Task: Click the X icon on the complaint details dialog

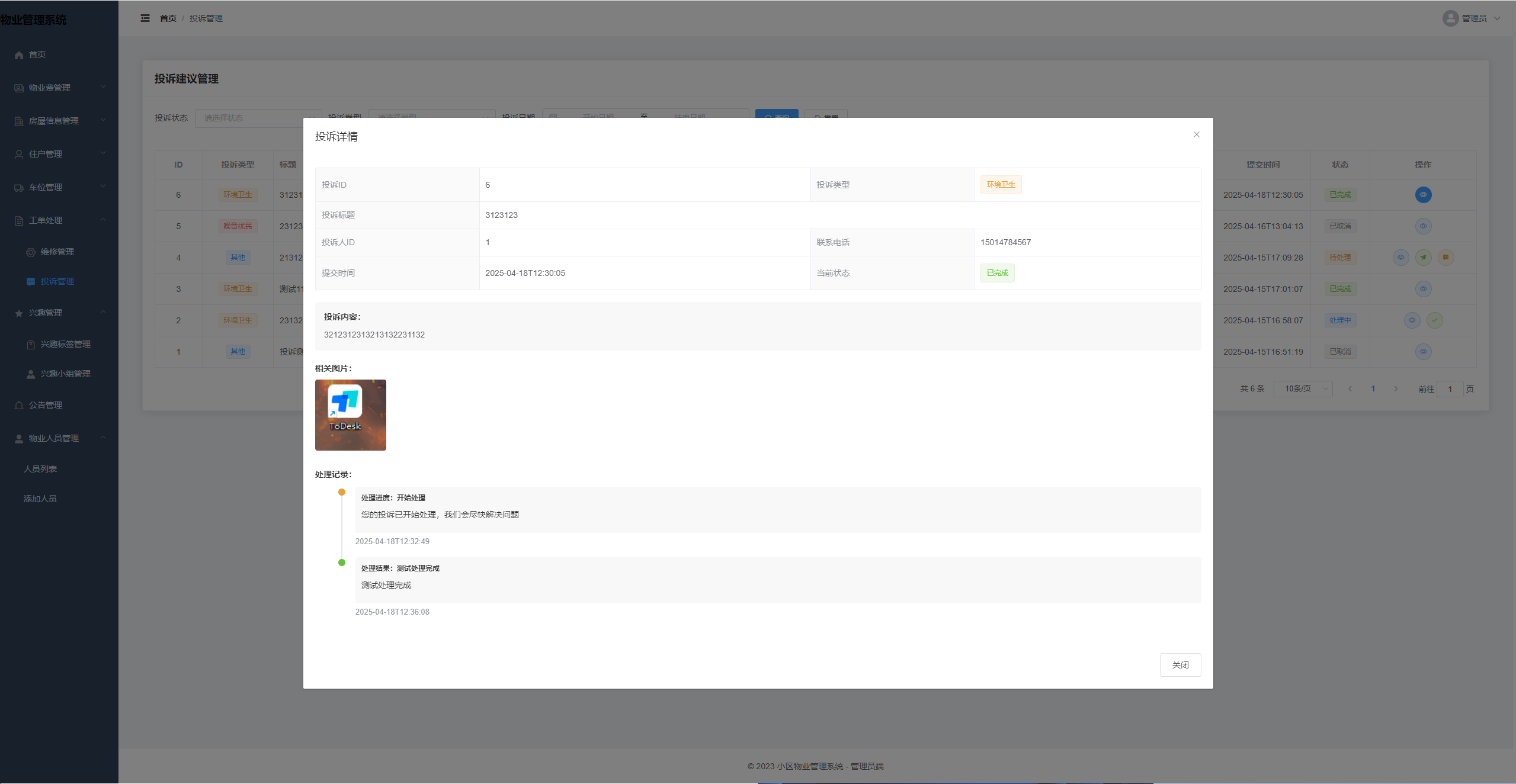Action: pyautogui.click(x=1196, y=134)
